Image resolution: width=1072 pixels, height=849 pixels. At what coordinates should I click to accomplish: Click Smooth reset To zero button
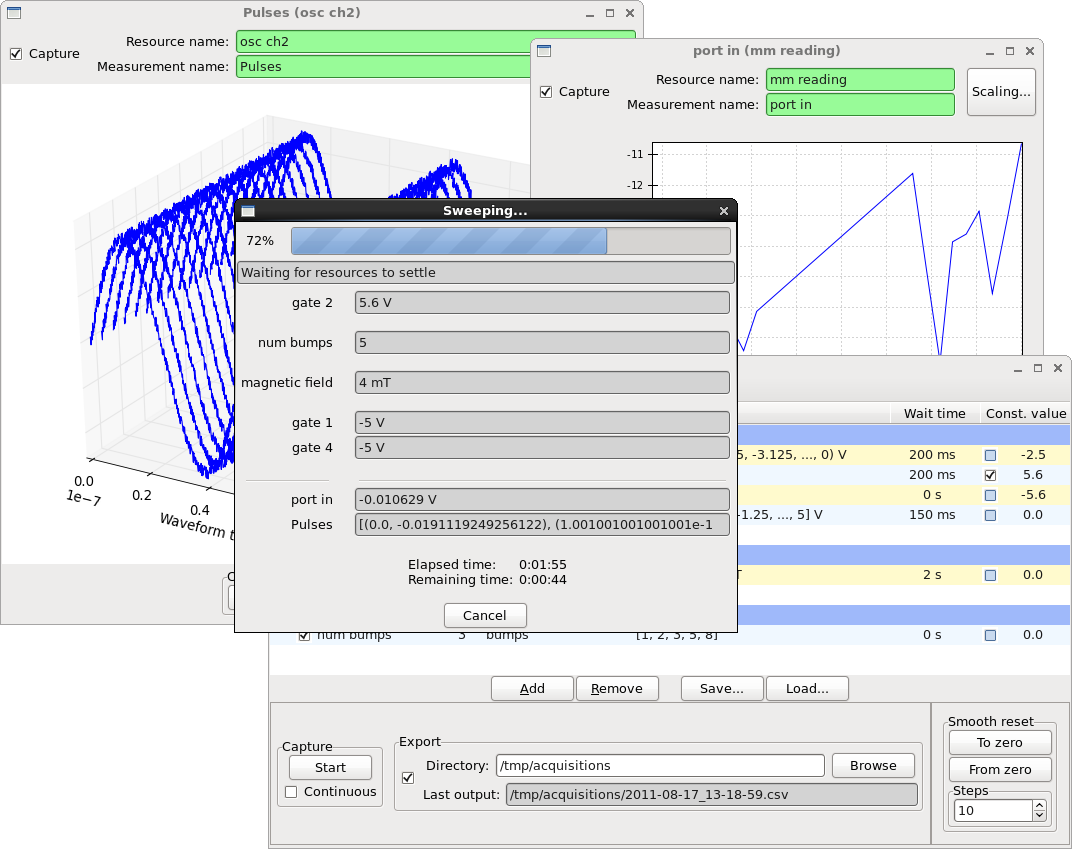(x=1000, y=742)
